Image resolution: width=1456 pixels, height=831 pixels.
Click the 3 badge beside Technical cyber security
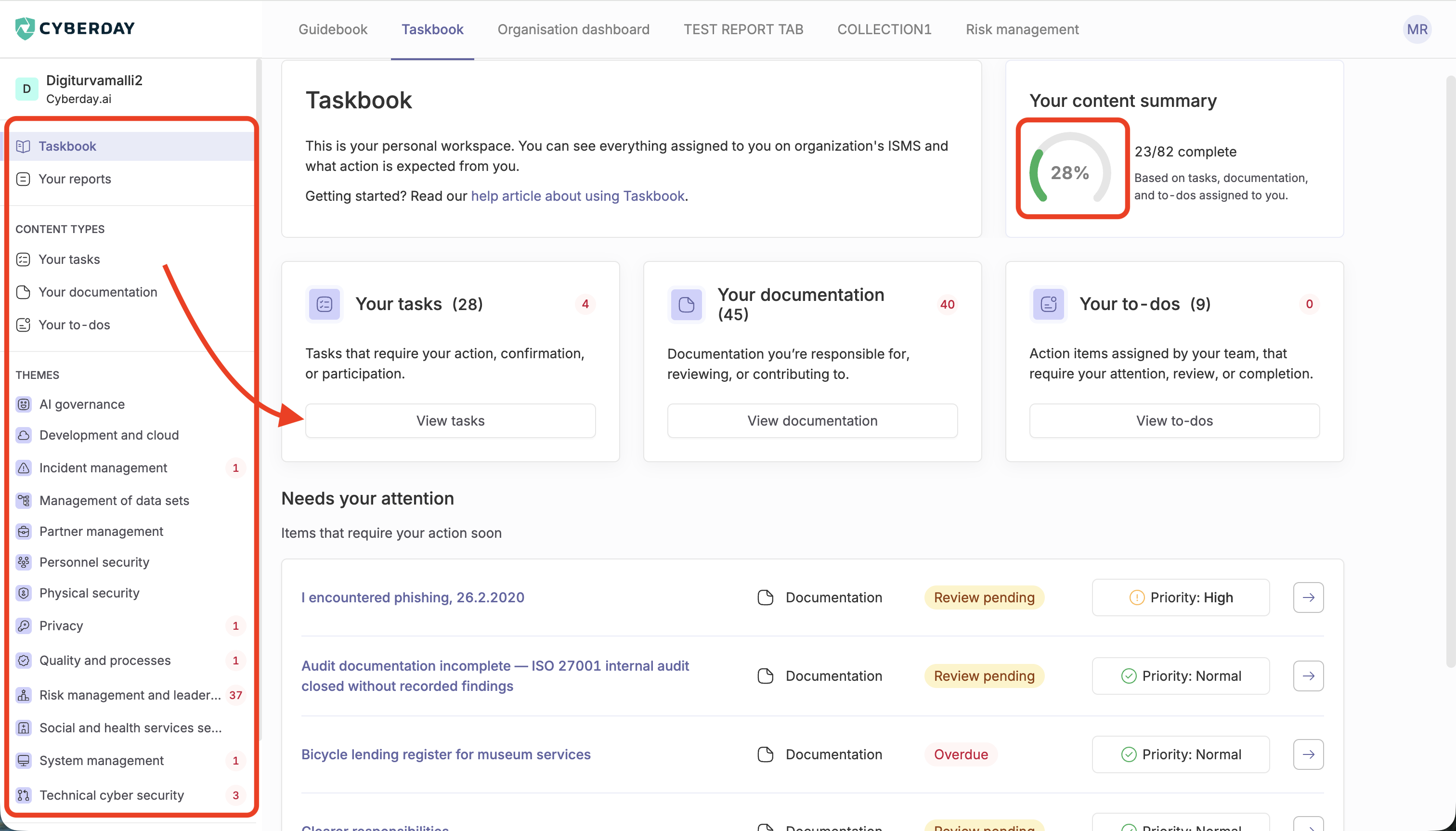tap(235, 795)
